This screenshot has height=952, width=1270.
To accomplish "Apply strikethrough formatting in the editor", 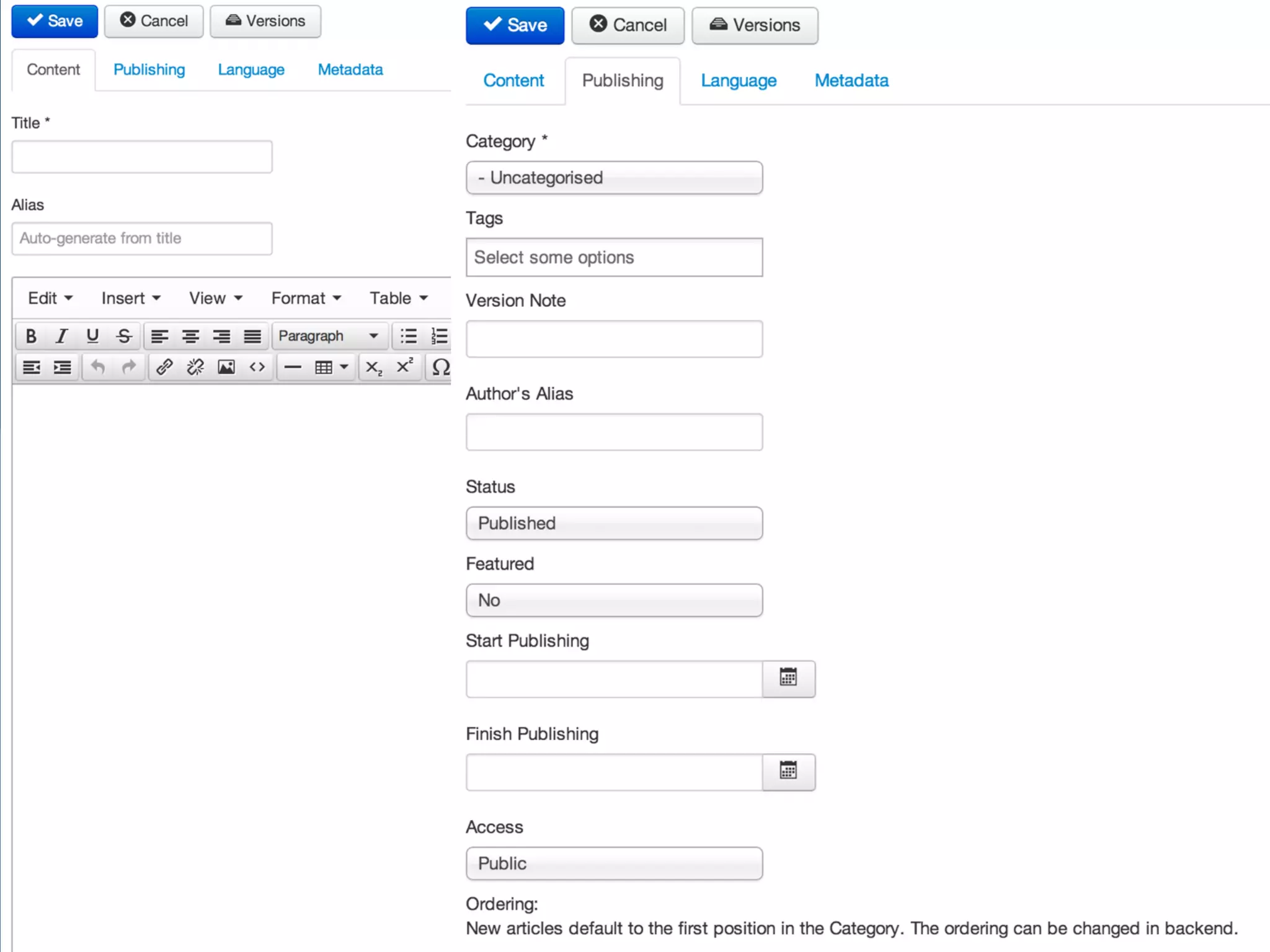I will (124, 336).
